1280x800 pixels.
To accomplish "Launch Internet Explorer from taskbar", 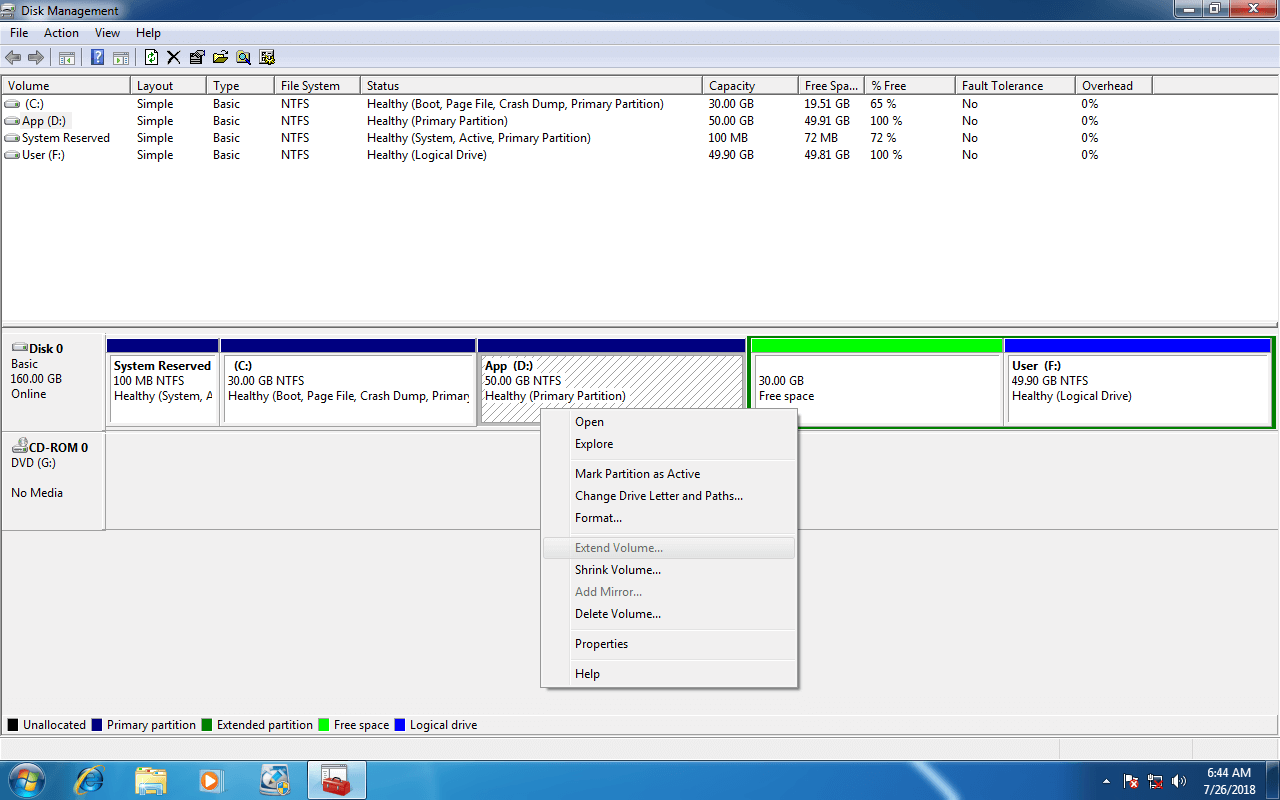I will 90,780.
